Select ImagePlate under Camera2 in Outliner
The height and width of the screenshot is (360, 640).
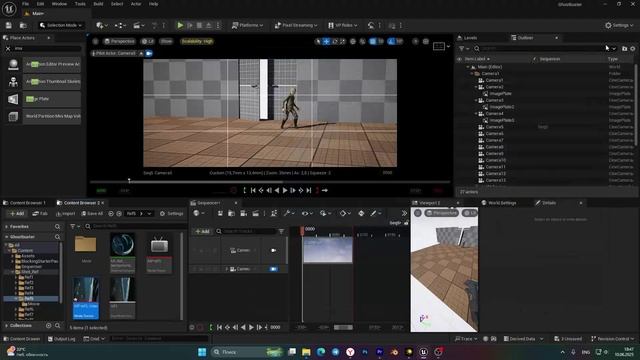(x=500, y=93)
